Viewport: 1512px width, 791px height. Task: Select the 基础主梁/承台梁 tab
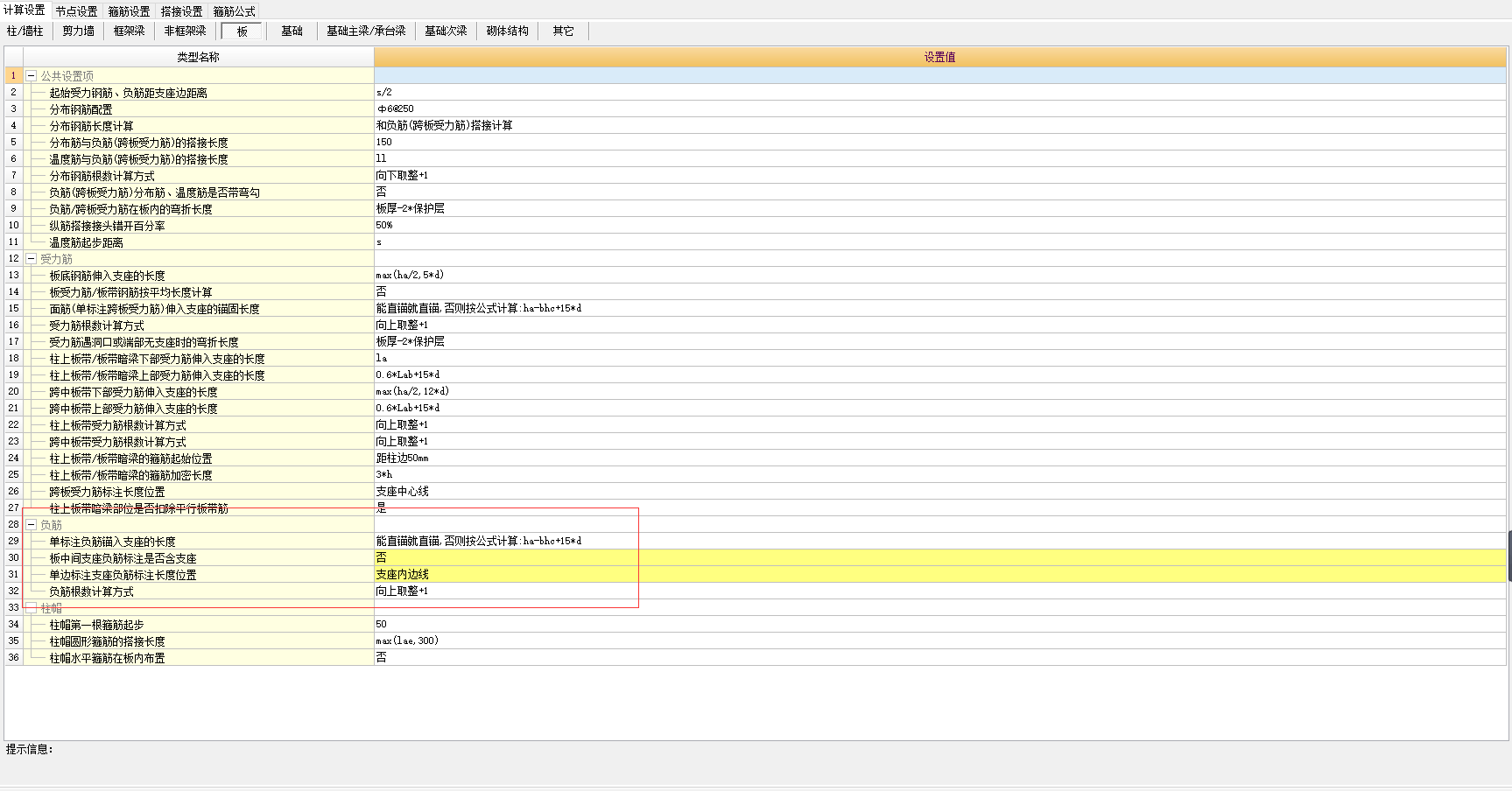point(366,31)
